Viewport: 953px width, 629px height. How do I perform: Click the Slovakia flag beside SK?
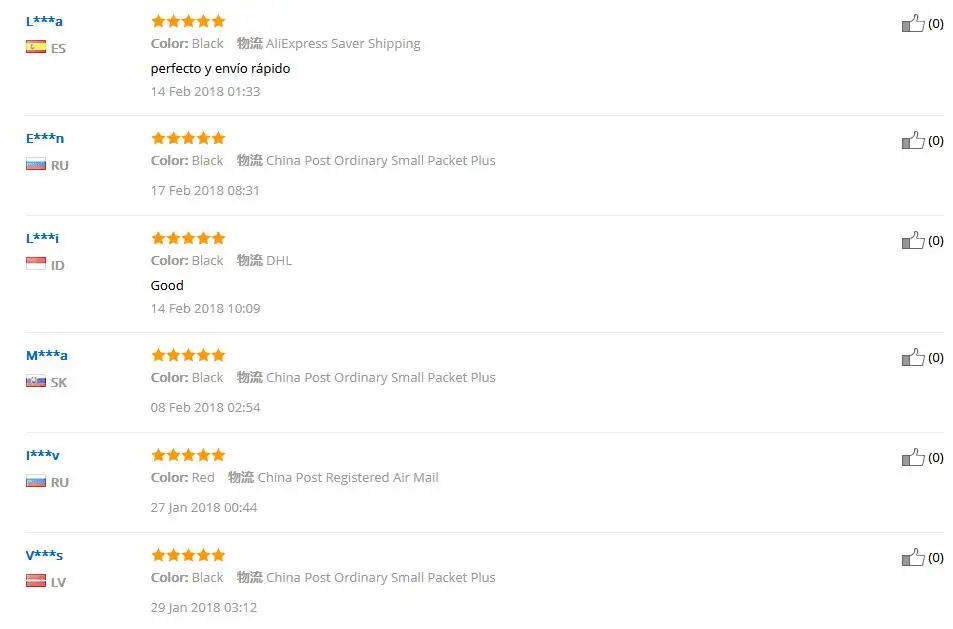(x=36, y=381)
